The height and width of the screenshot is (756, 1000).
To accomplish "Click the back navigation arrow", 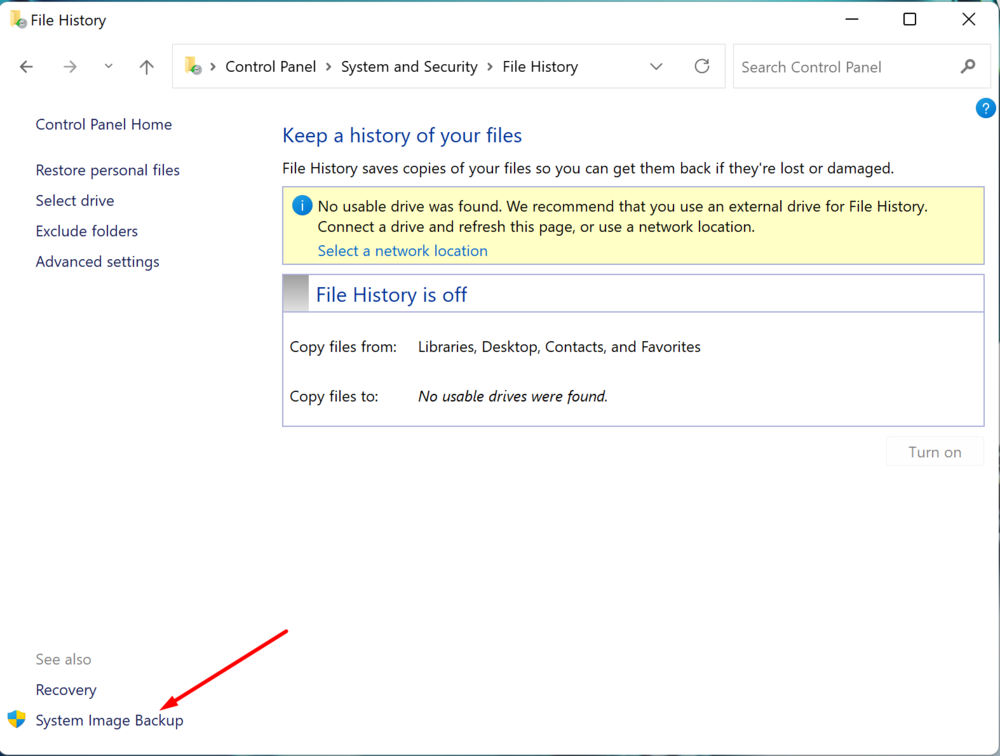I will pos(27,67).
